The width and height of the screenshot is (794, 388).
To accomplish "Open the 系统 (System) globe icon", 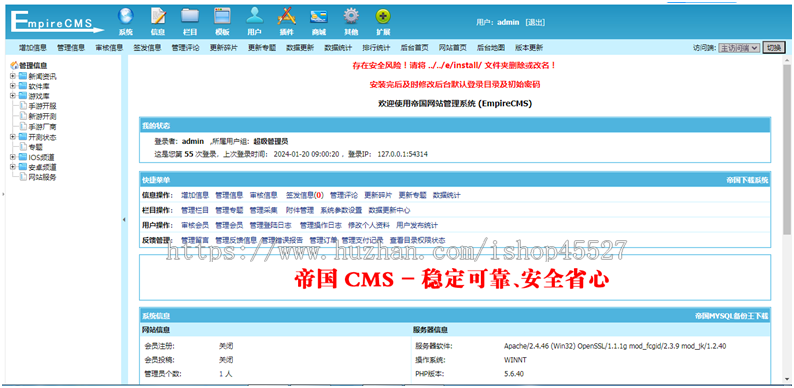I will point(126,16).
